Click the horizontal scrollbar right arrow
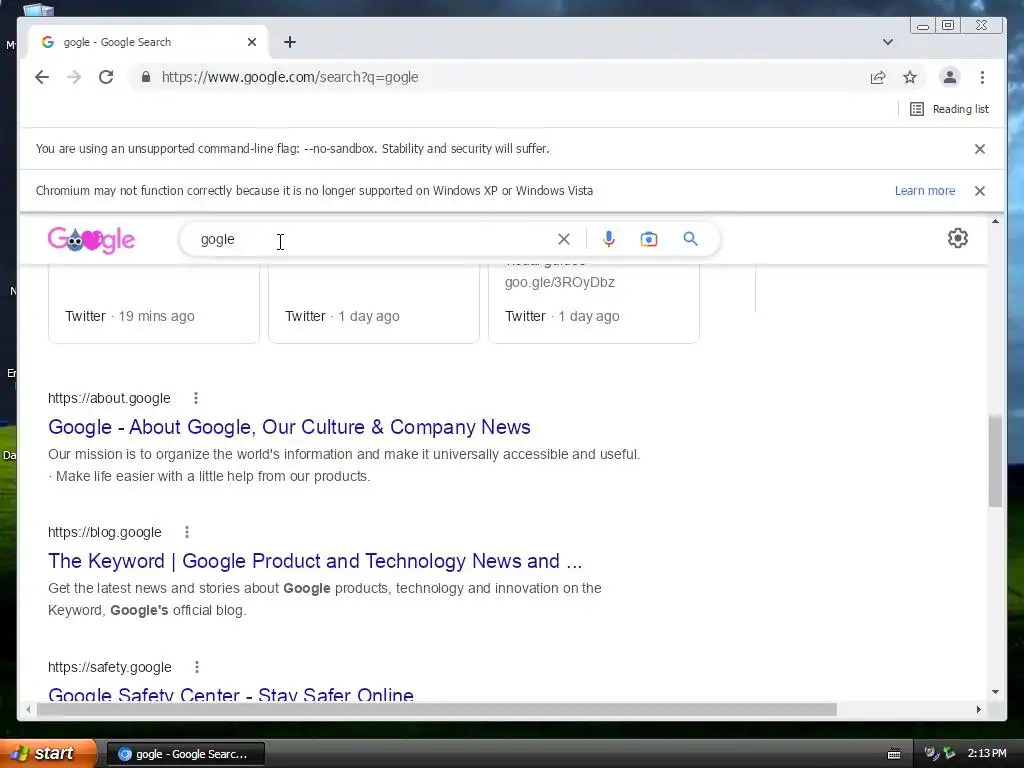This screenshot has width=1024, height=768. point(978,709)
